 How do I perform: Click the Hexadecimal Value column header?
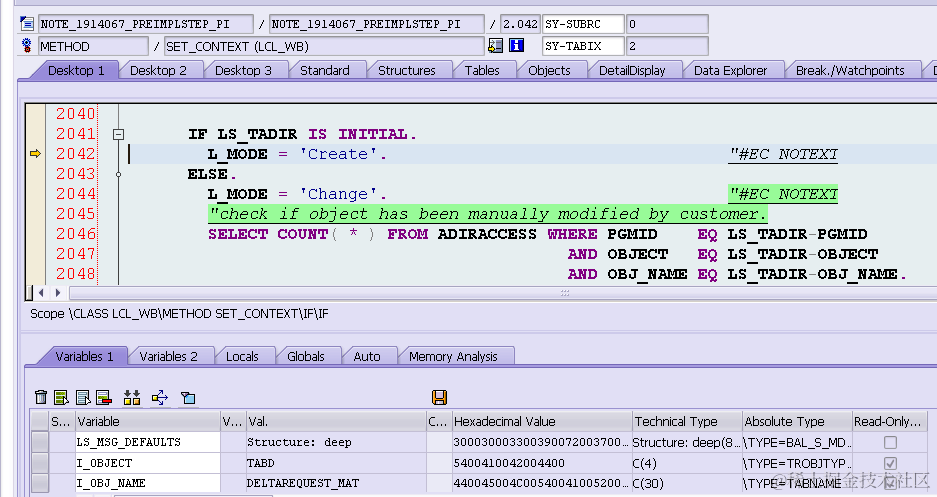click(542, 422)
